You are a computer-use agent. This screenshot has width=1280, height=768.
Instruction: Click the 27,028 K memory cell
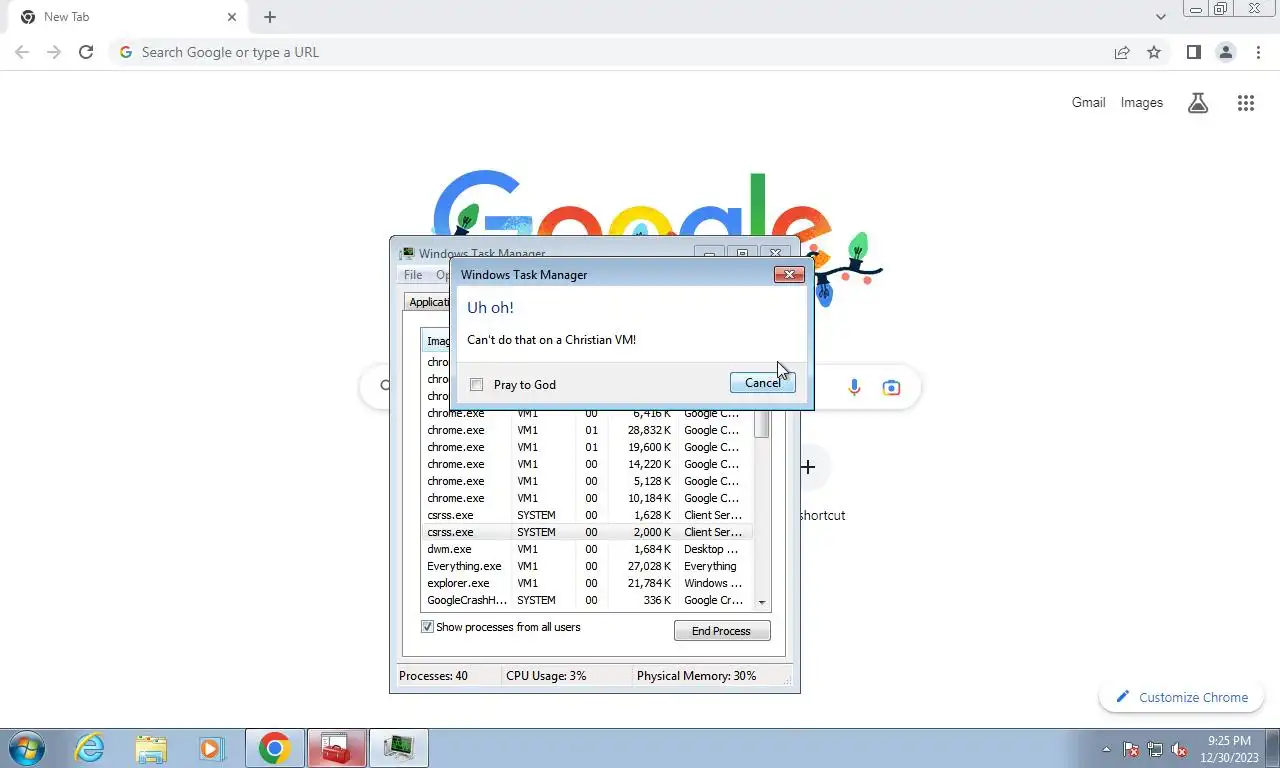(x=649, y=566)
